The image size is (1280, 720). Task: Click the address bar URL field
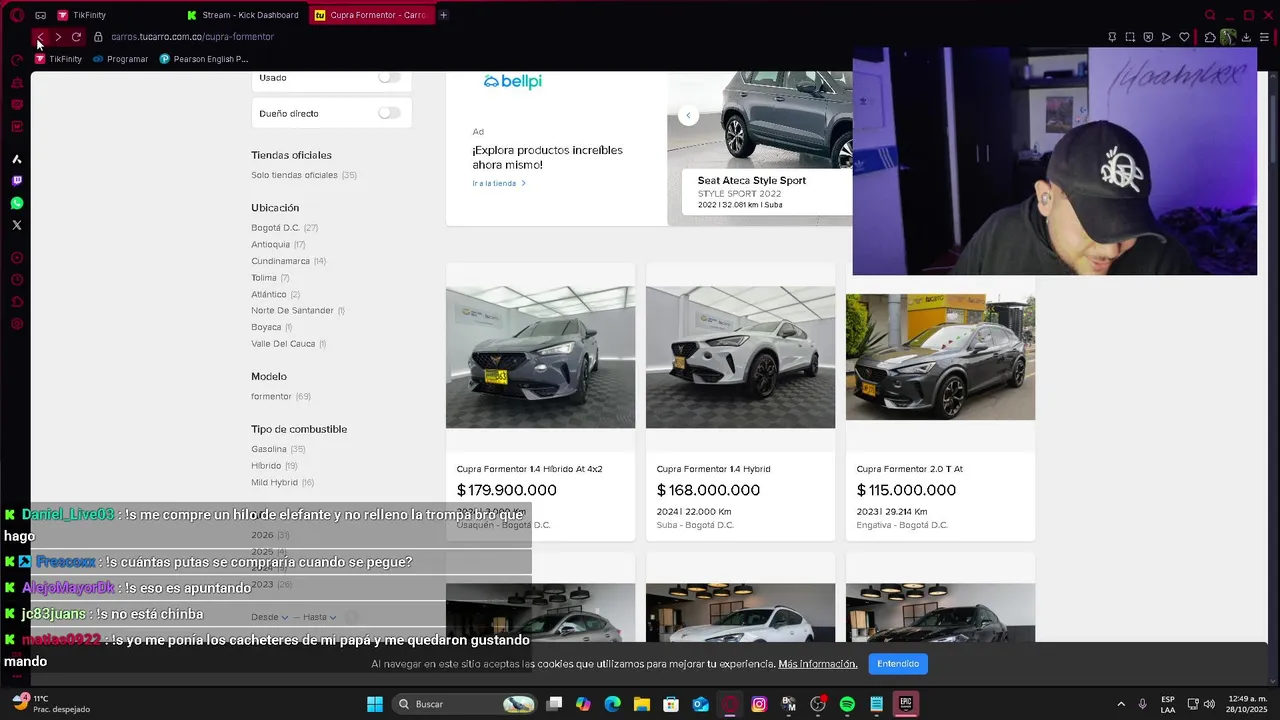(600, 37)
